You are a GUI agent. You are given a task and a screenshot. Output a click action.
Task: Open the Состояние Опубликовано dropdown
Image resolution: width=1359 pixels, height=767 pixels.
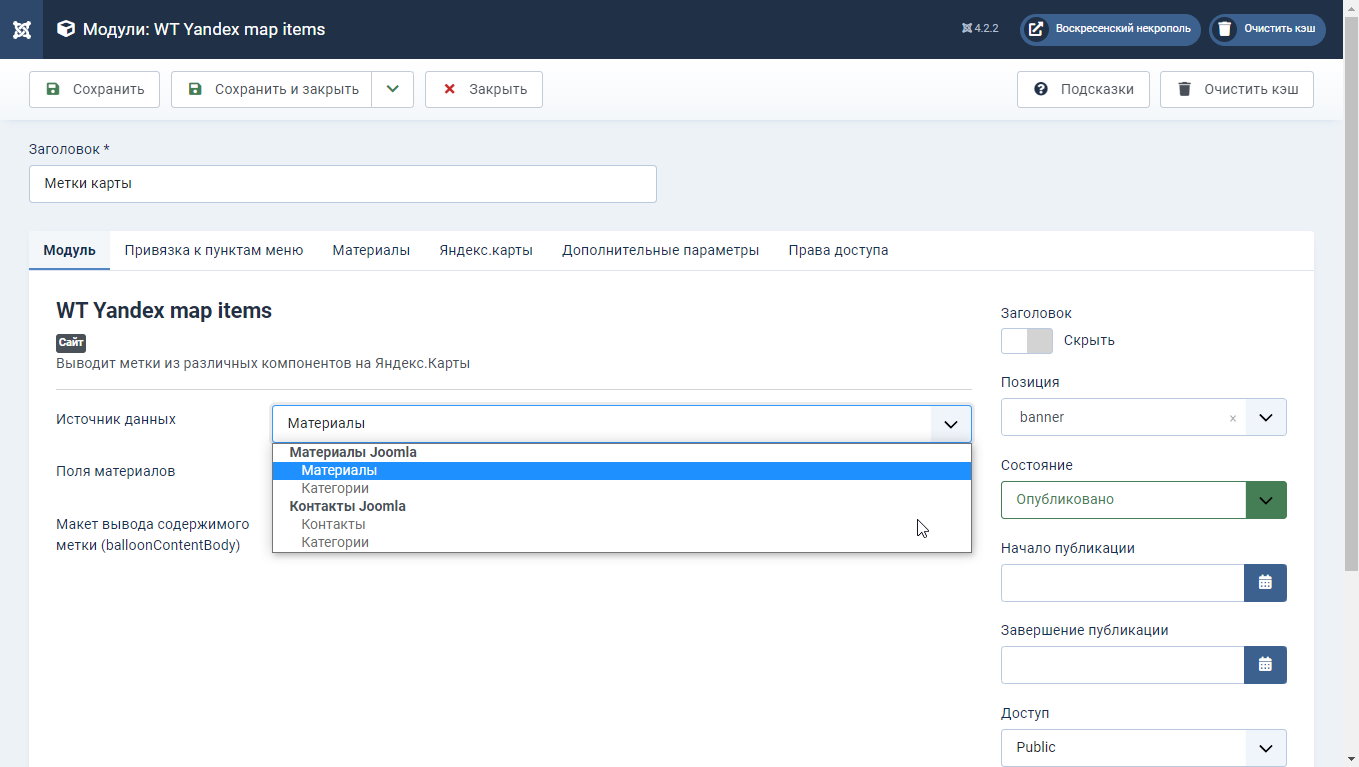1144,500
